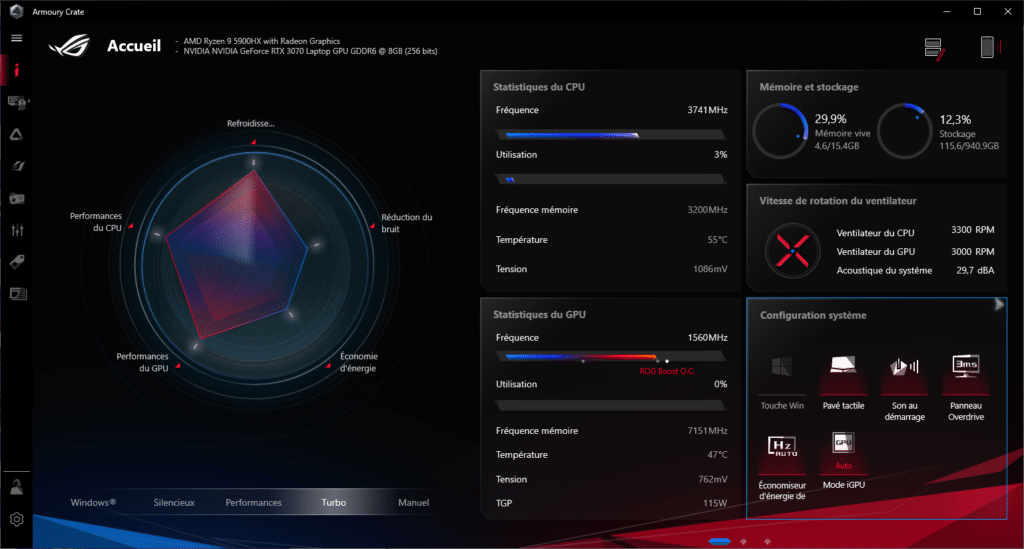Screen dimensions: 1024x549
Task: Click Ventilateur du GPU 3000 RPM
Action: [915, 251]
